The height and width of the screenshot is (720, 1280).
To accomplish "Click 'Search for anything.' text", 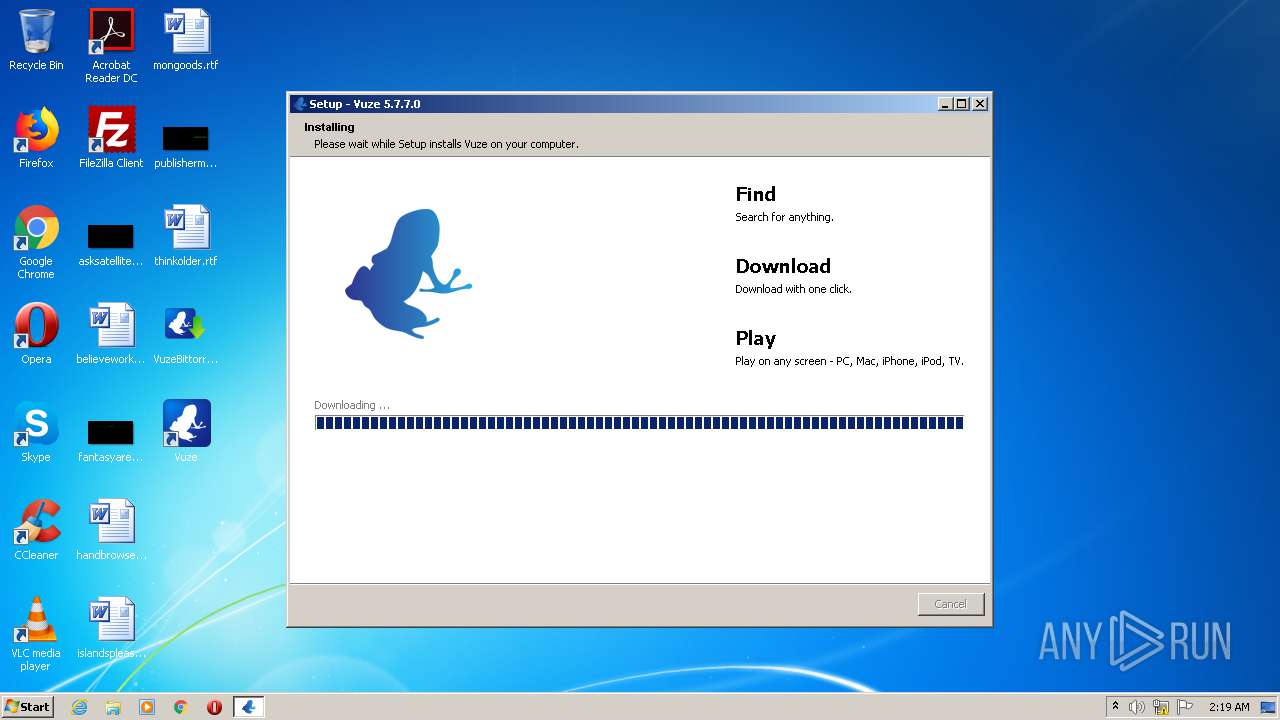I will [x=784, y=217].
